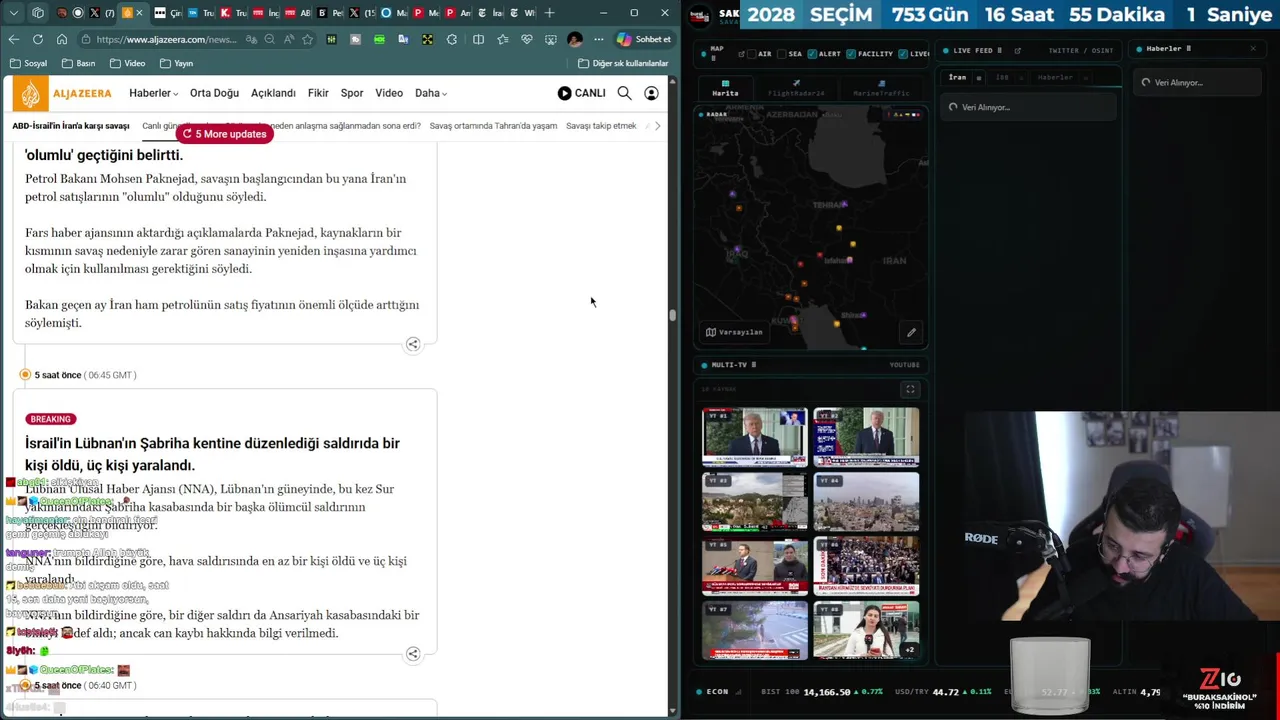Open the Varsayılan map style selector

[734, 332]
